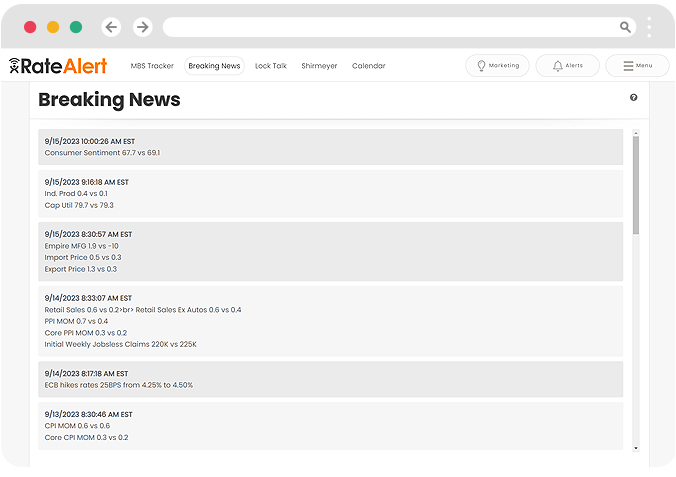The height and width of the screenshot is (477, 676).
Task: Open the help question mark icon
Action: [x=633, y=97]
